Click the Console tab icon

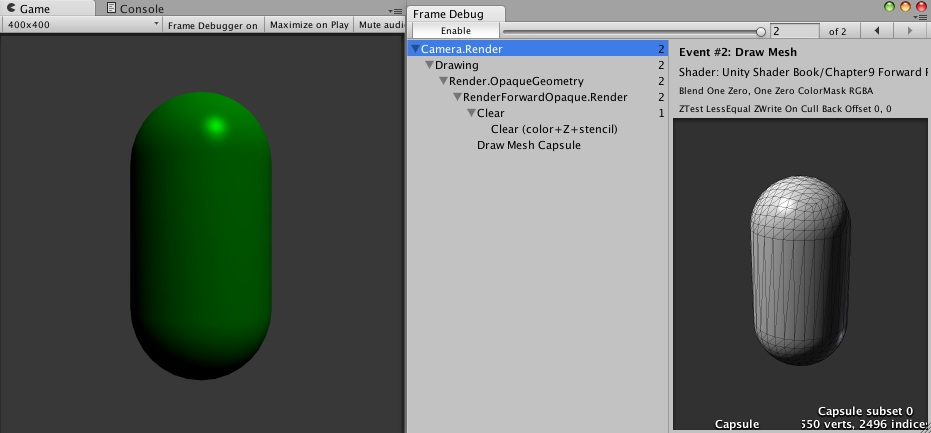pyautogui.click(x=112, y=8)
